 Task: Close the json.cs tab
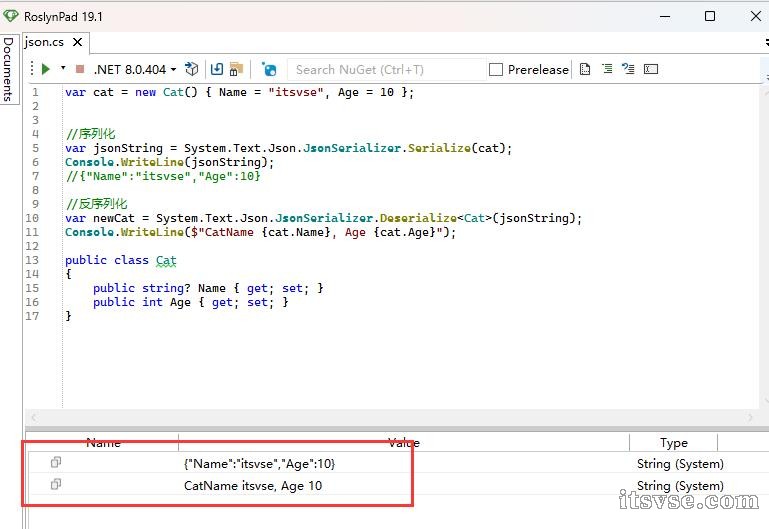pos(77,43)
